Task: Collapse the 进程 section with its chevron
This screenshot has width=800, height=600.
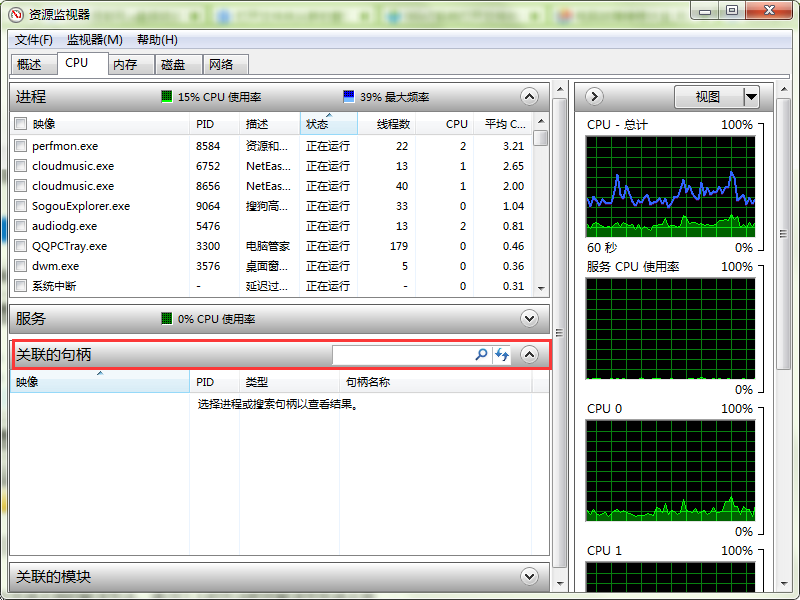Action: [x=530, y=97]
